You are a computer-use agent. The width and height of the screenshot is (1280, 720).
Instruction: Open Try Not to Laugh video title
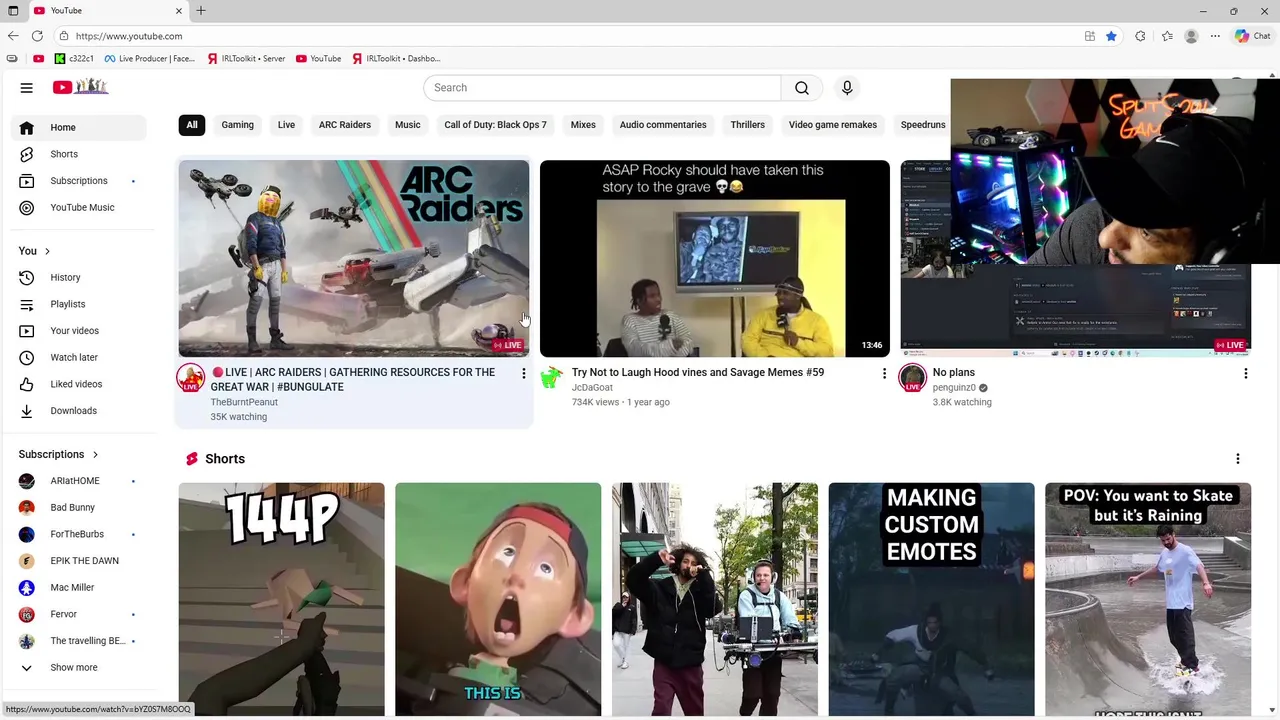[x=698, y=372]
